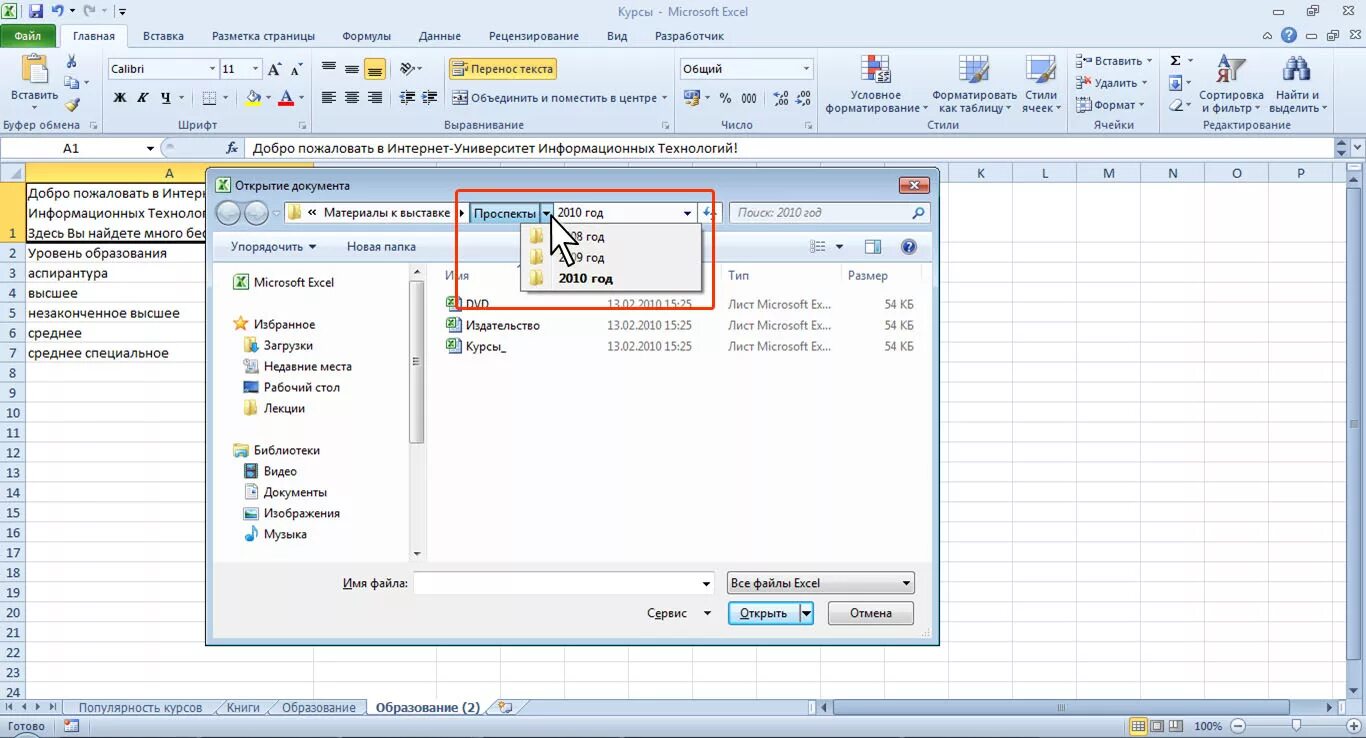Toggle underline (Ч) formatting
The image size is (1366, 738).
coord(166,98)
